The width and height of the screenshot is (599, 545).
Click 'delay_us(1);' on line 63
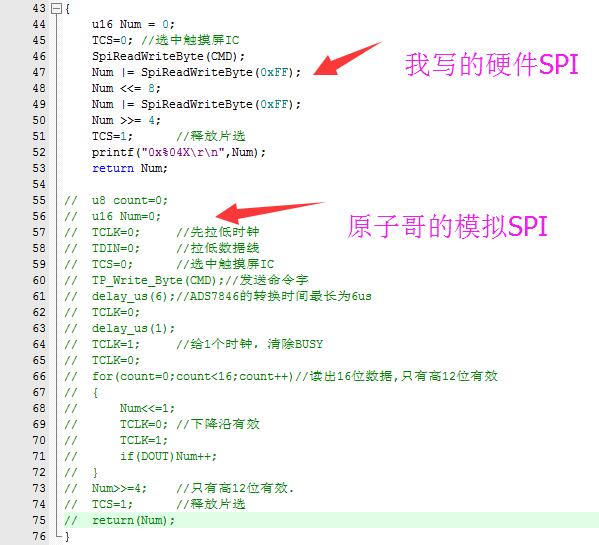[133, 329]
